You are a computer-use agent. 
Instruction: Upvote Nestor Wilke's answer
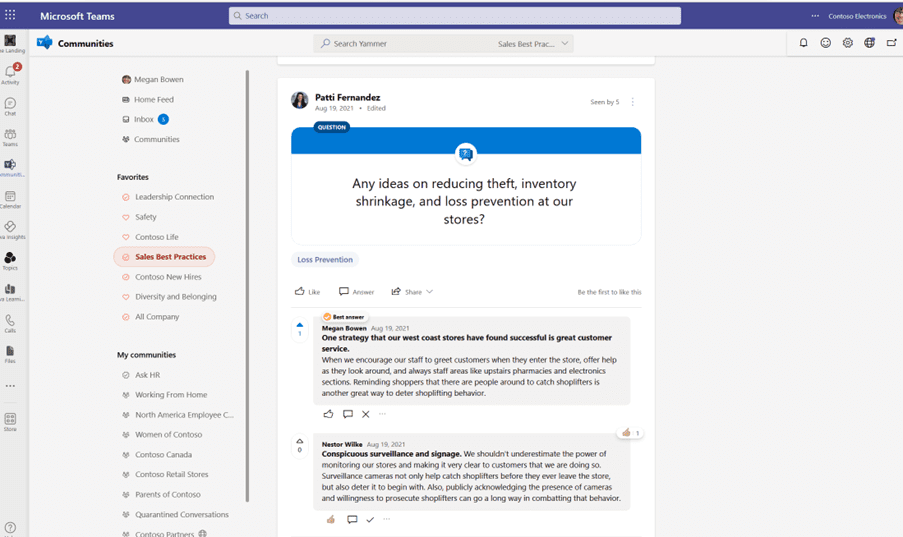(300, 441)
